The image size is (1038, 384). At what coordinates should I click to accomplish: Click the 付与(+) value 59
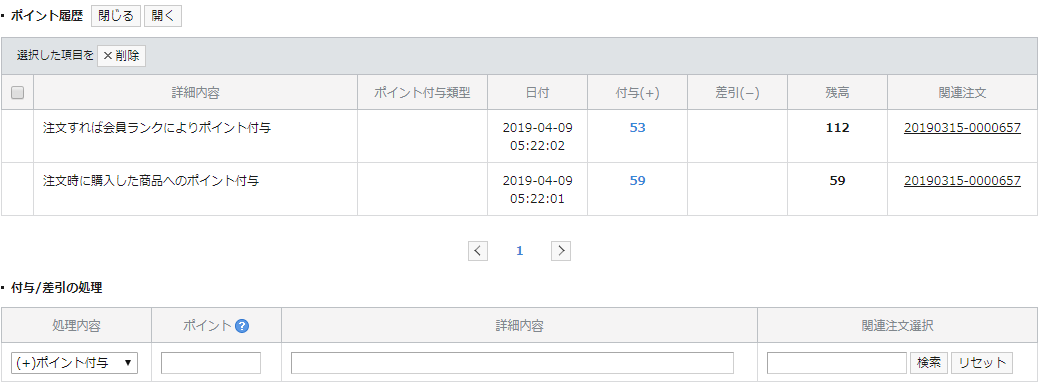coord(637,180)
